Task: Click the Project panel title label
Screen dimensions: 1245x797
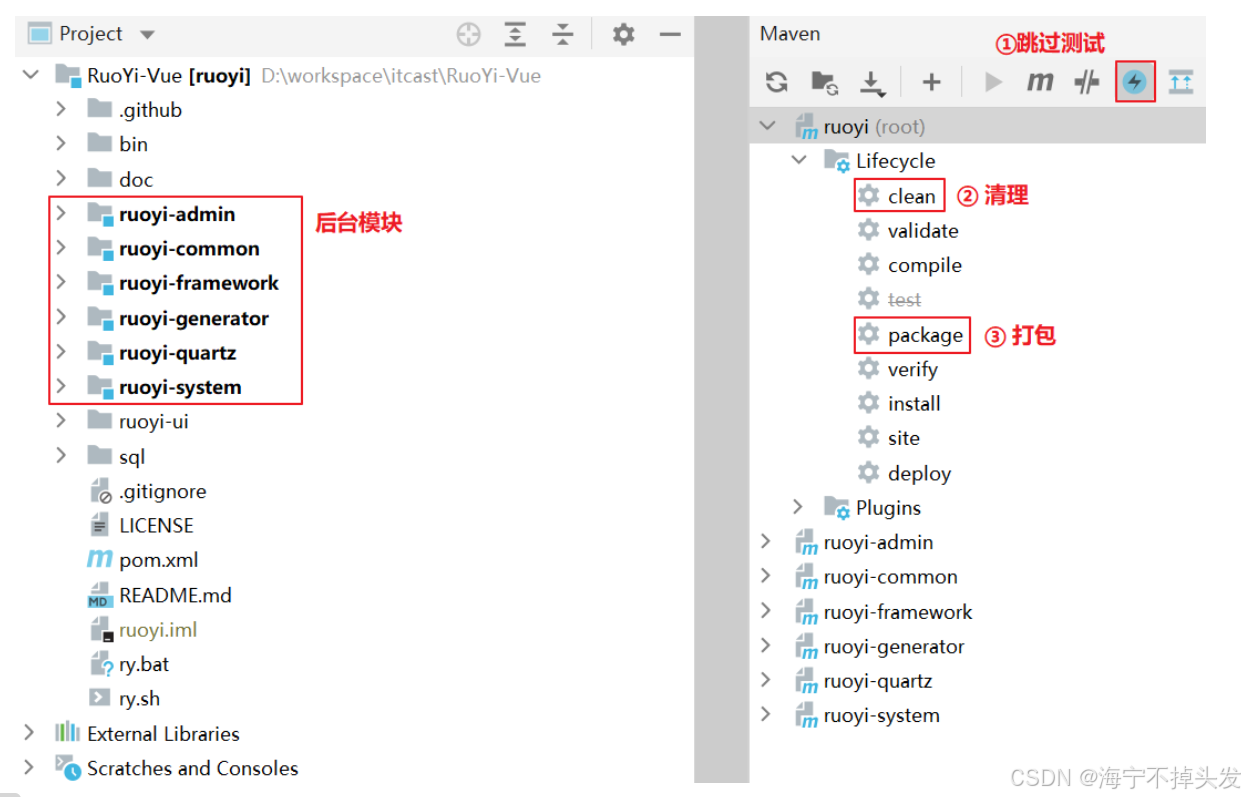Action: (x=90, y=34)
